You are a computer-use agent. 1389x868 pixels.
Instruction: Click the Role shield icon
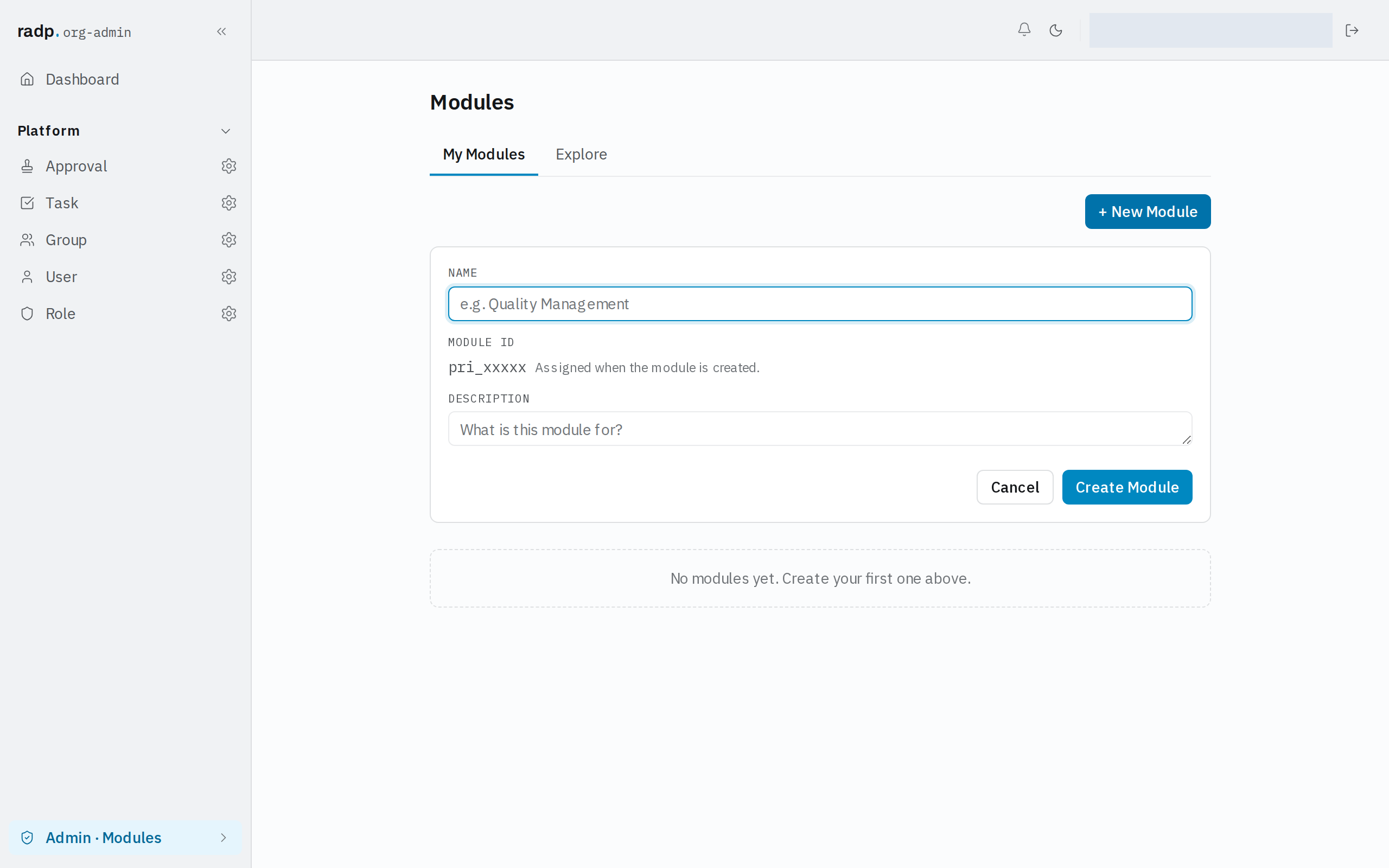coord(27,314)
